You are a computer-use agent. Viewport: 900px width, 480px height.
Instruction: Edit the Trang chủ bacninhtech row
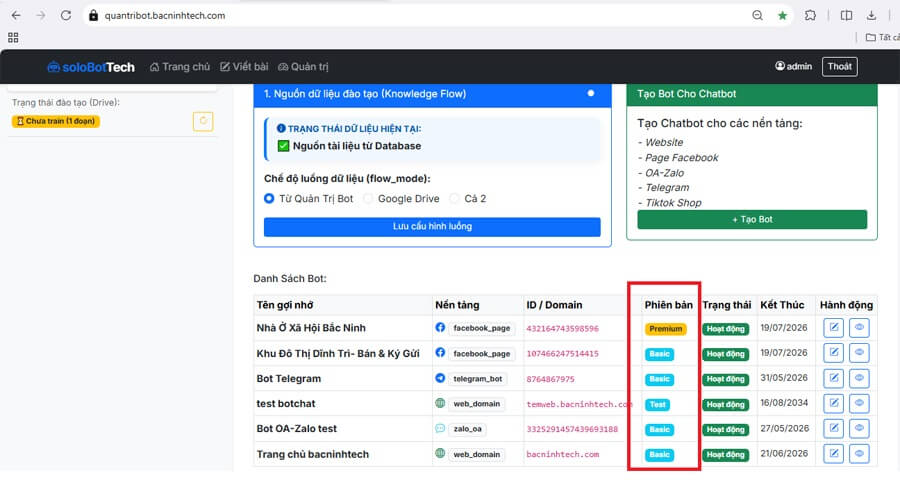coord(833,454)
